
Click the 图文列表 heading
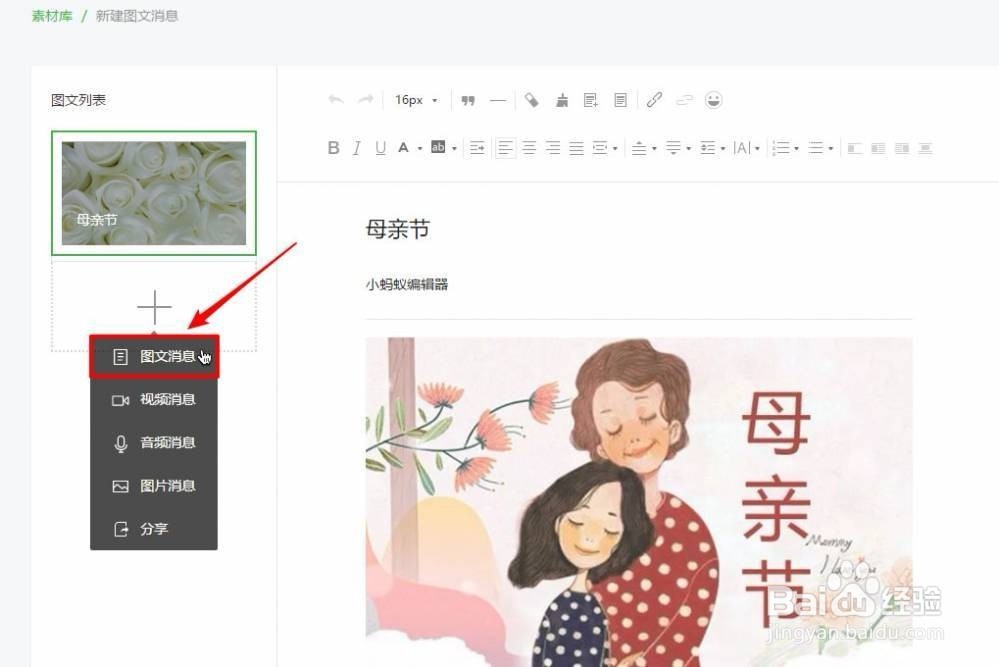78,100
